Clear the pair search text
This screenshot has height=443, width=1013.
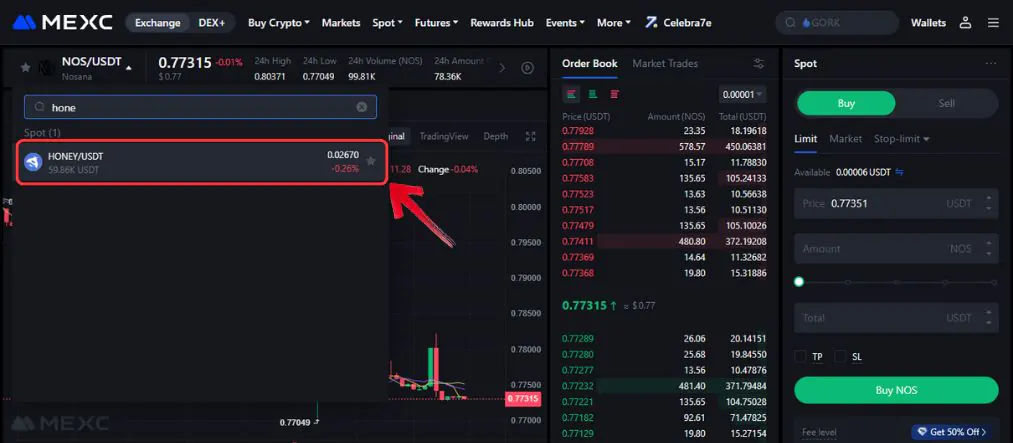(362, 107)
